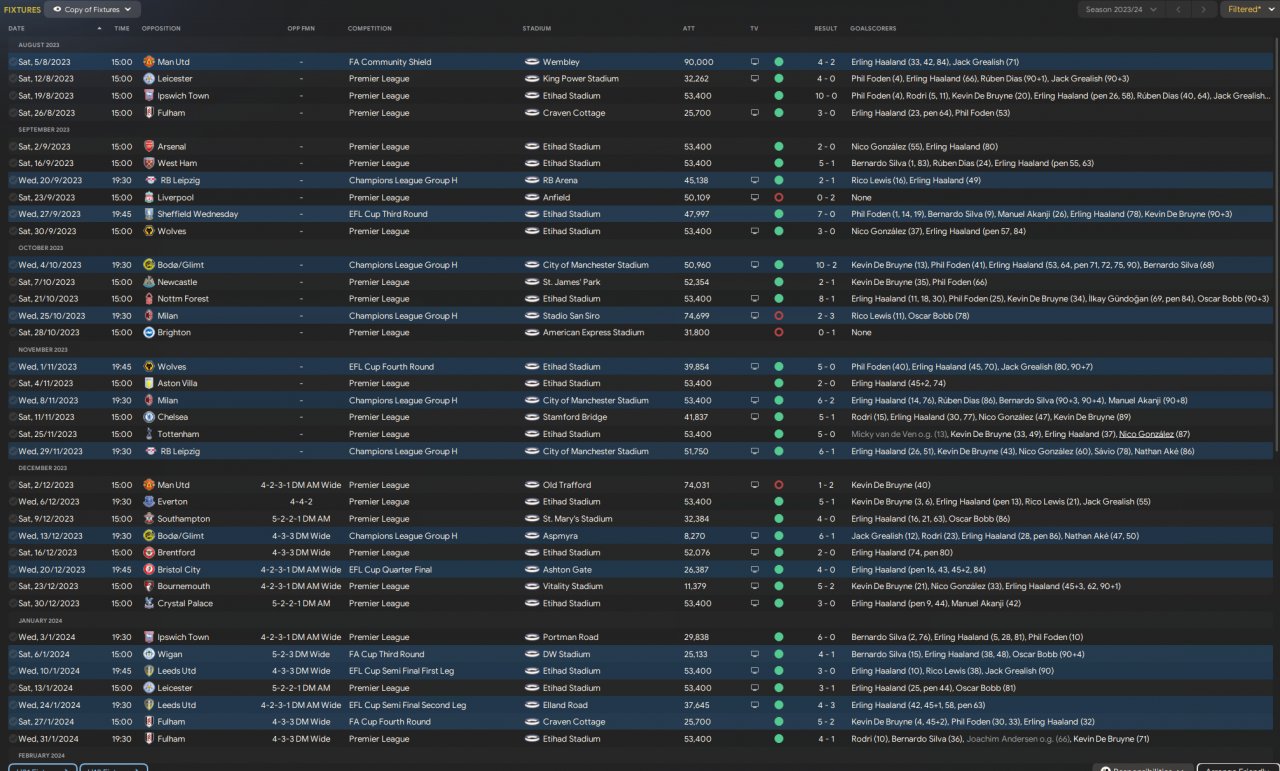Sort by the Result column header
The image size is (1280, 771).
tap(825, 28)
